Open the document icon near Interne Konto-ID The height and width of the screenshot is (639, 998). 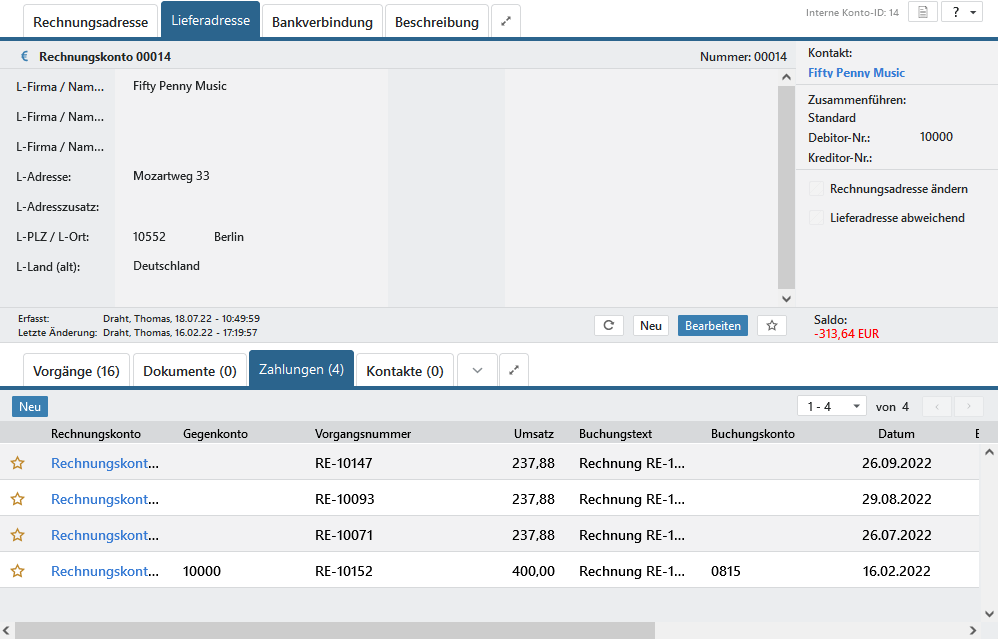tap(922, 12)
